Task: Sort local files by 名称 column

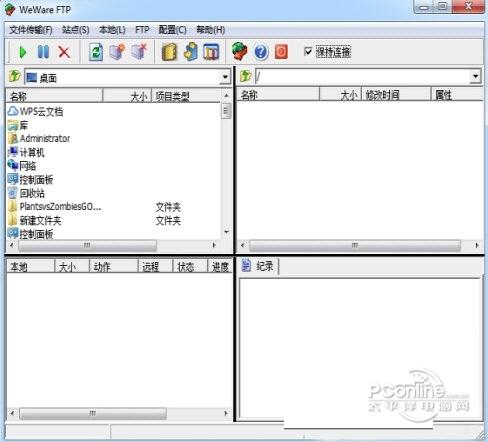Action: tap(54, 96)
